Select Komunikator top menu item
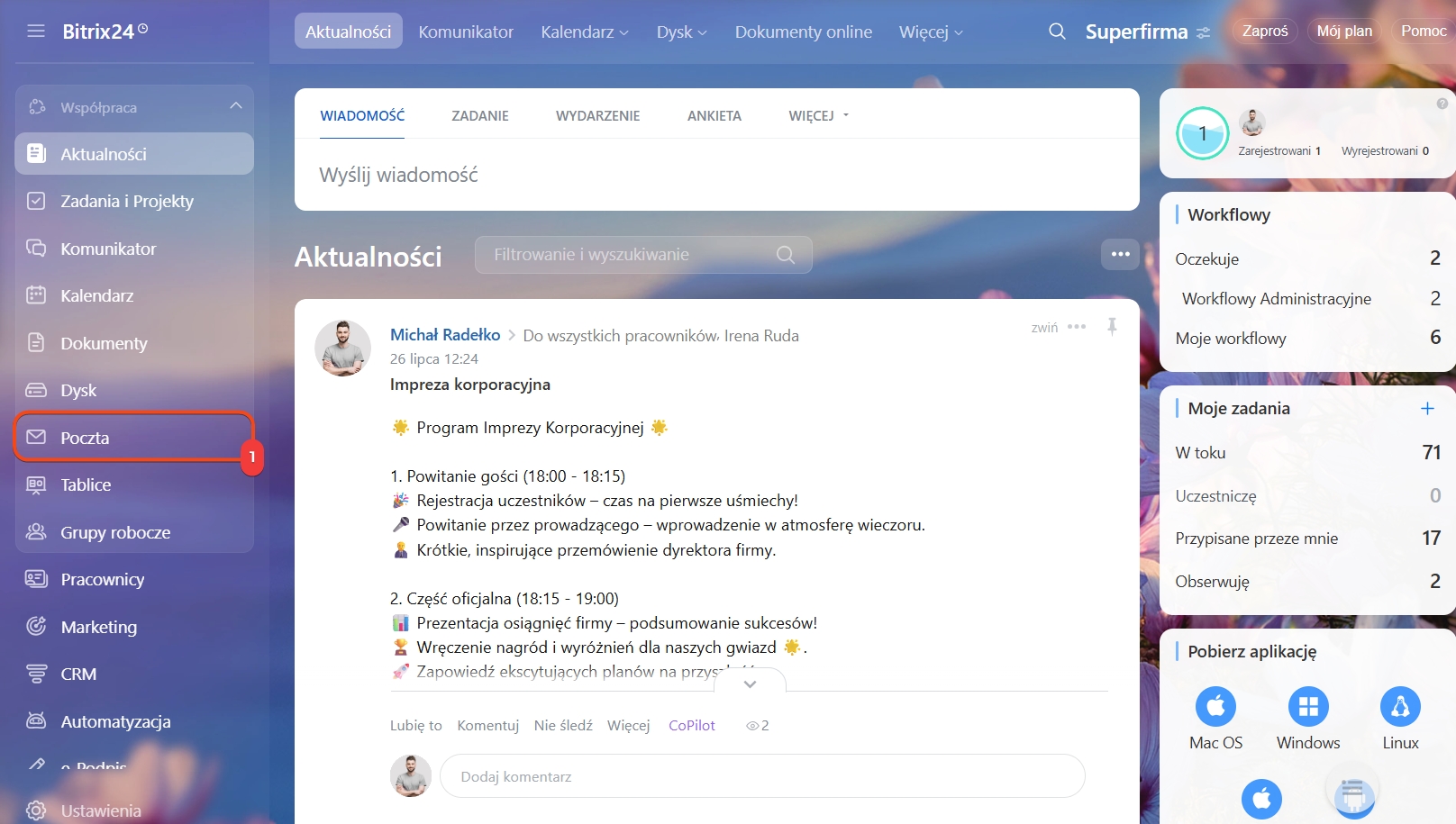The width and height of the screenshot is (1456, 824). (466, 32)
